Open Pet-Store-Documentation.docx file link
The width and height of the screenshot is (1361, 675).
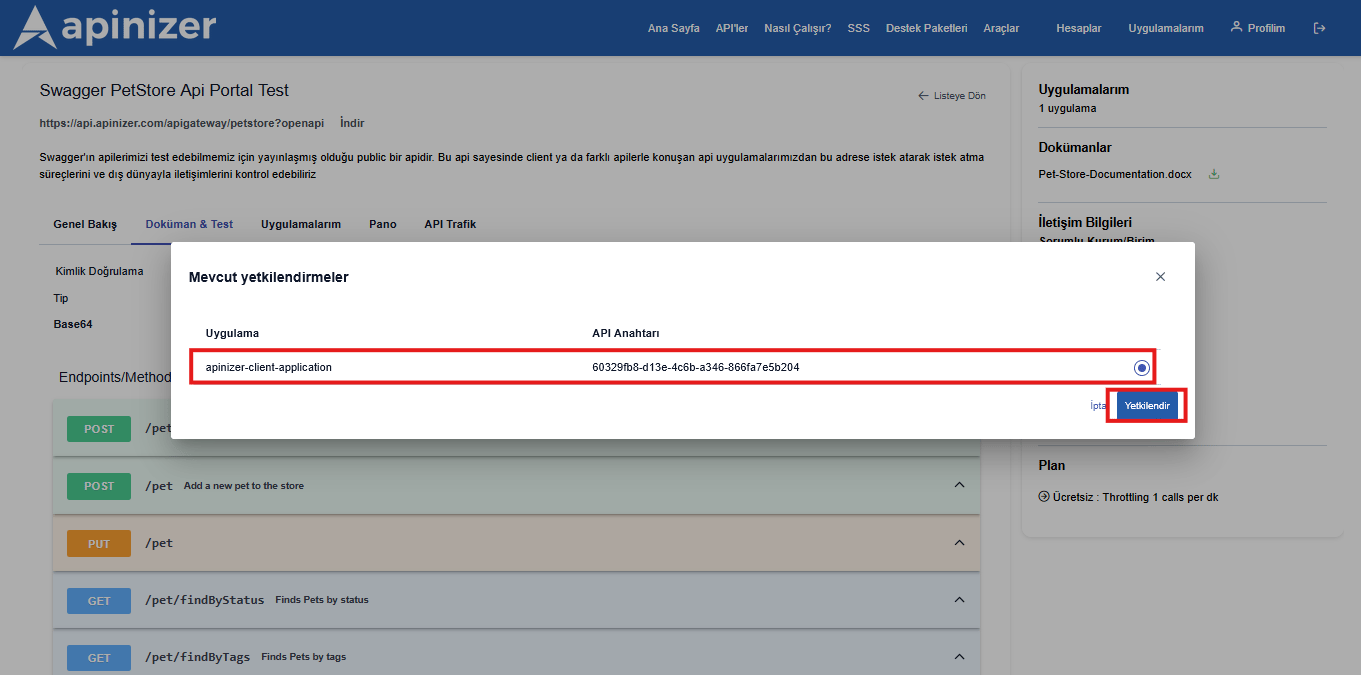(x=1115, y=174)
